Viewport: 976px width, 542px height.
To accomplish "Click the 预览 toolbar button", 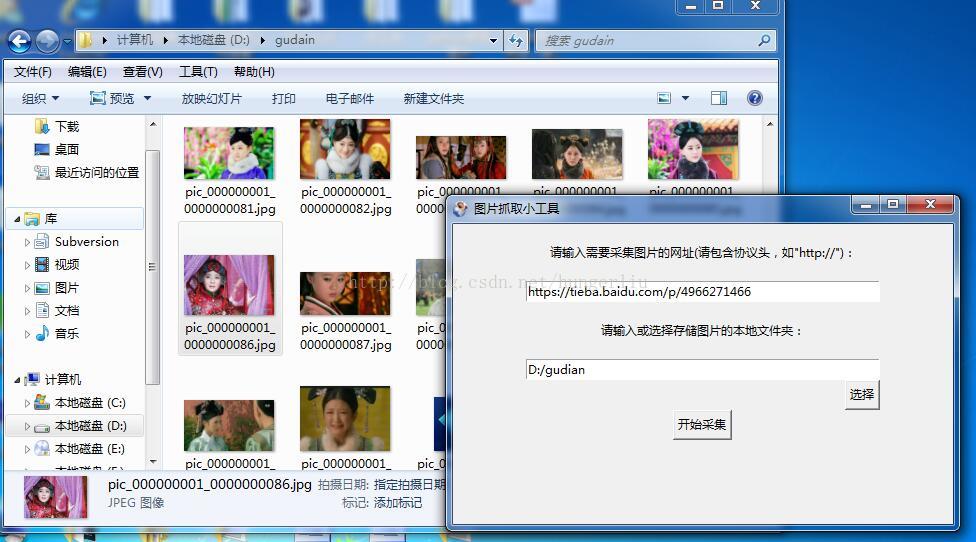I will tap(112, 98).
